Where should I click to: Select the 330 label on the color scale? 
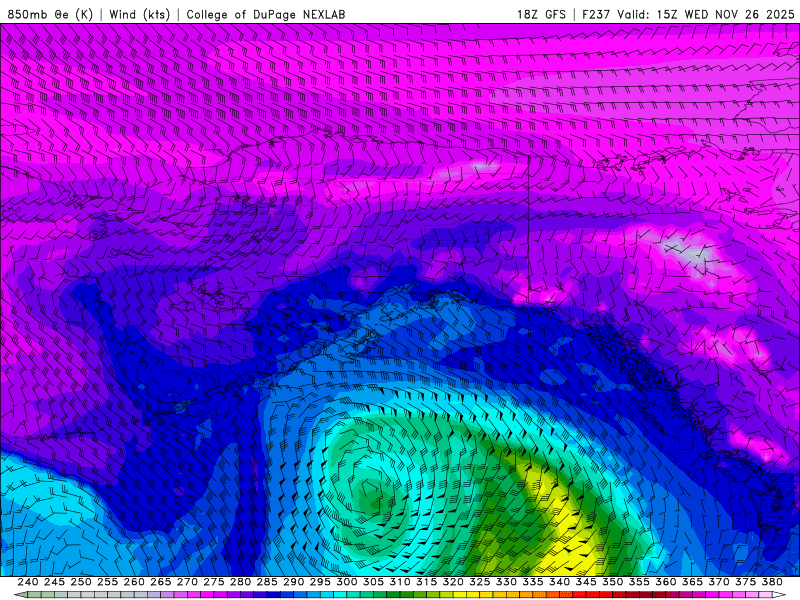506,582
